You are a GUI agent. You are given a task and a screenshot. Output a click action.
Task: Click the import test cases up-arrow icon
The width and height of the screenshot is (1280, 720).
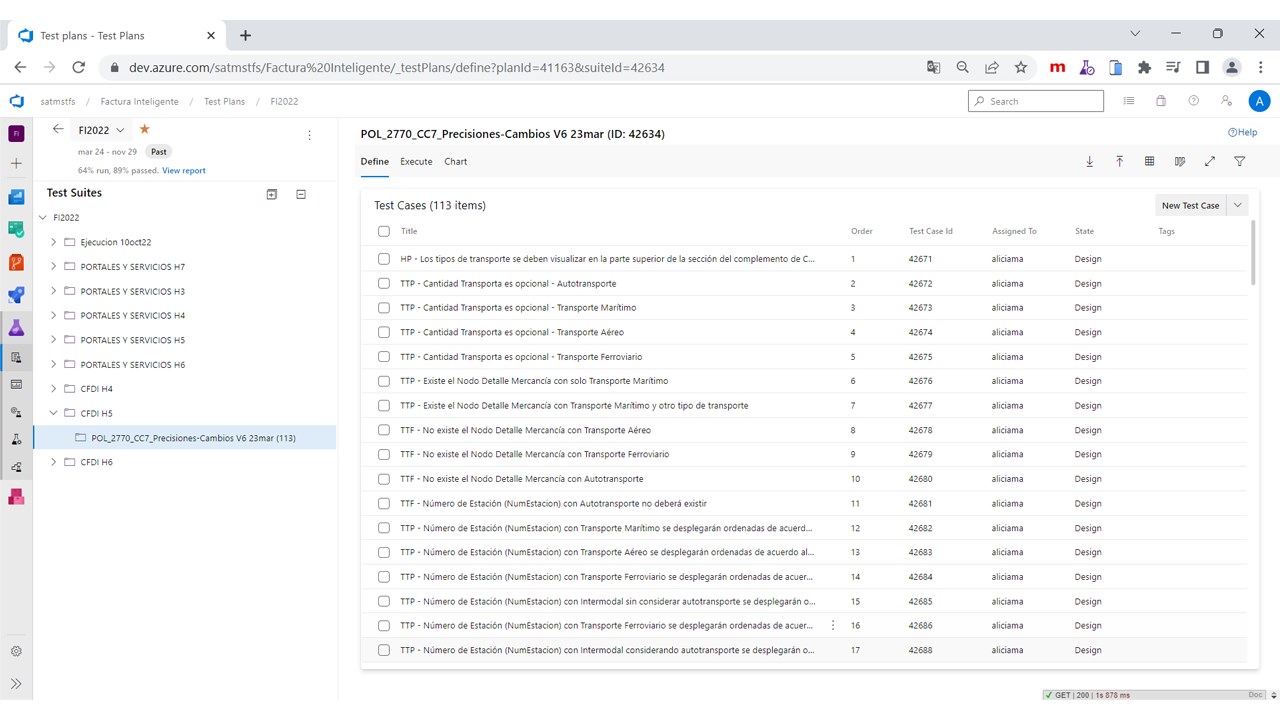click(x=1120, y=161)
